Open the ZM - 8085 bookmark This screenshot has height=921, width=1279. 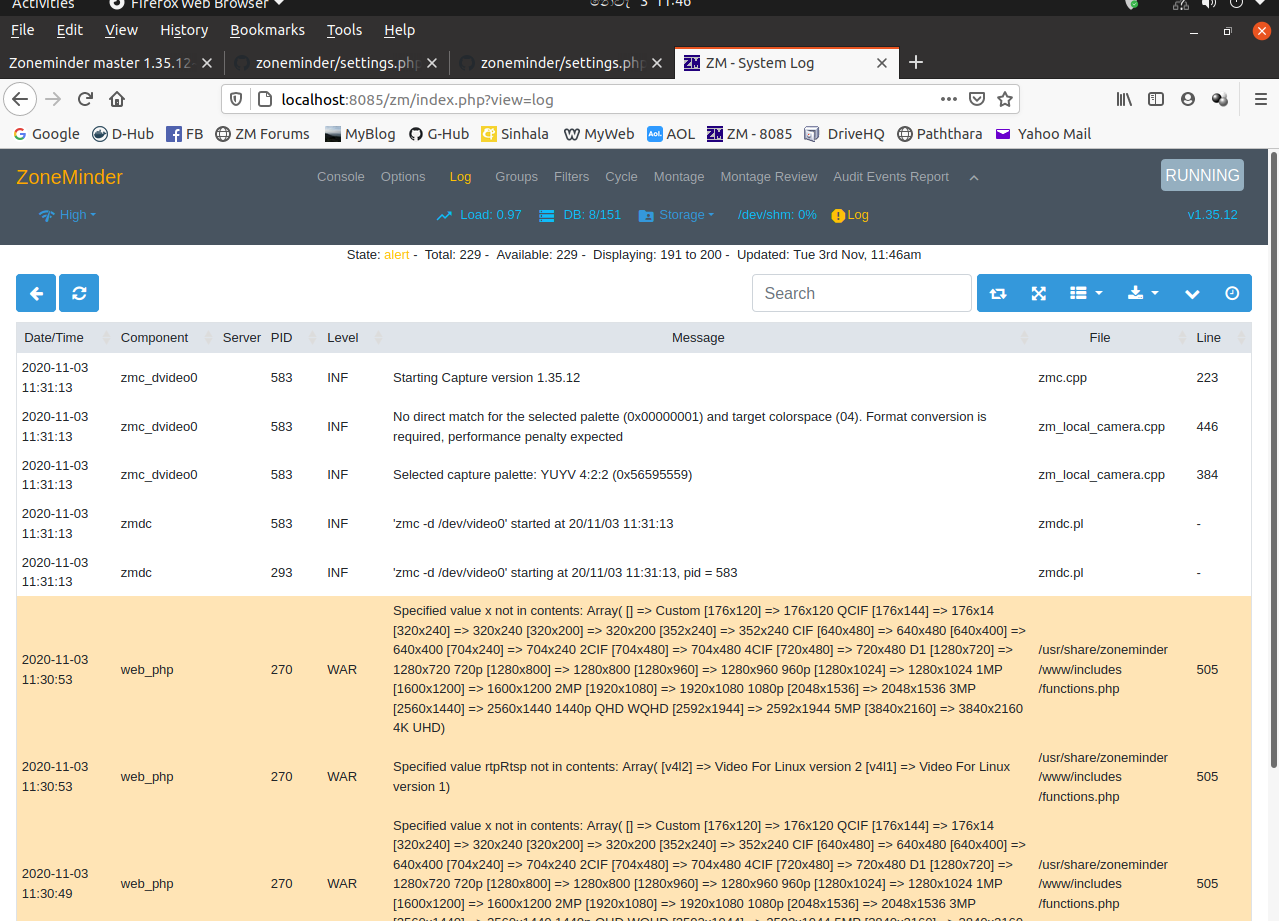point(749,133)
